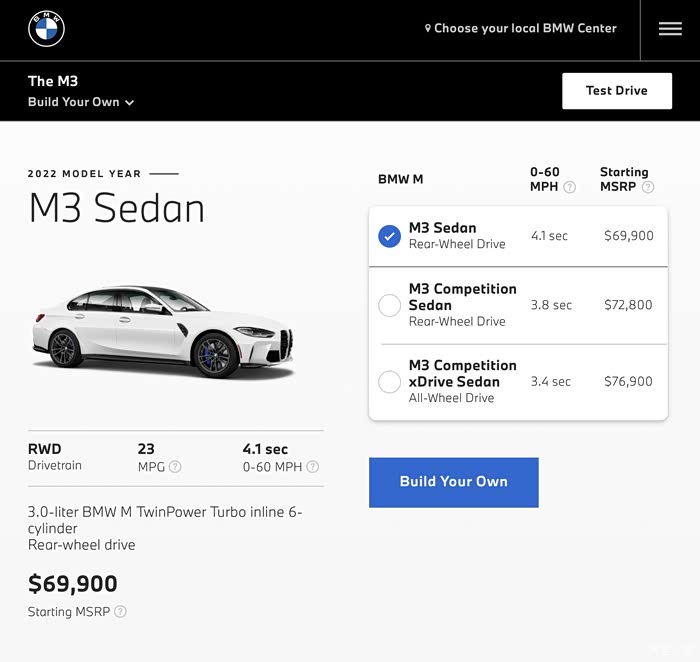Viewport: 700px width, 662px height.
Task: Open Starting MSRP column header info icon
Action: click(648, 187)
